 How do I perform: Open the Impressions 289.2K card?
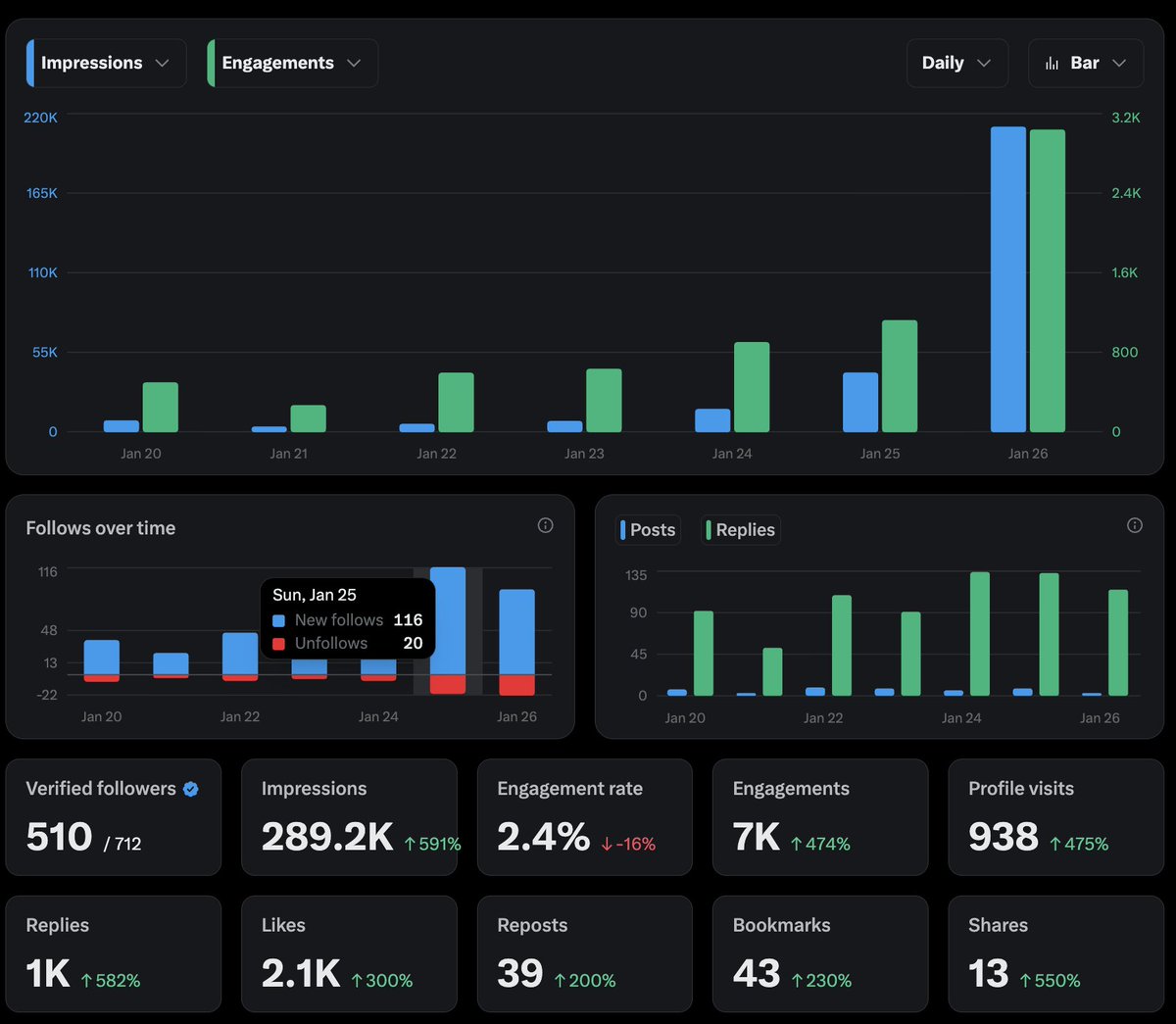click(x=349, y=817)
